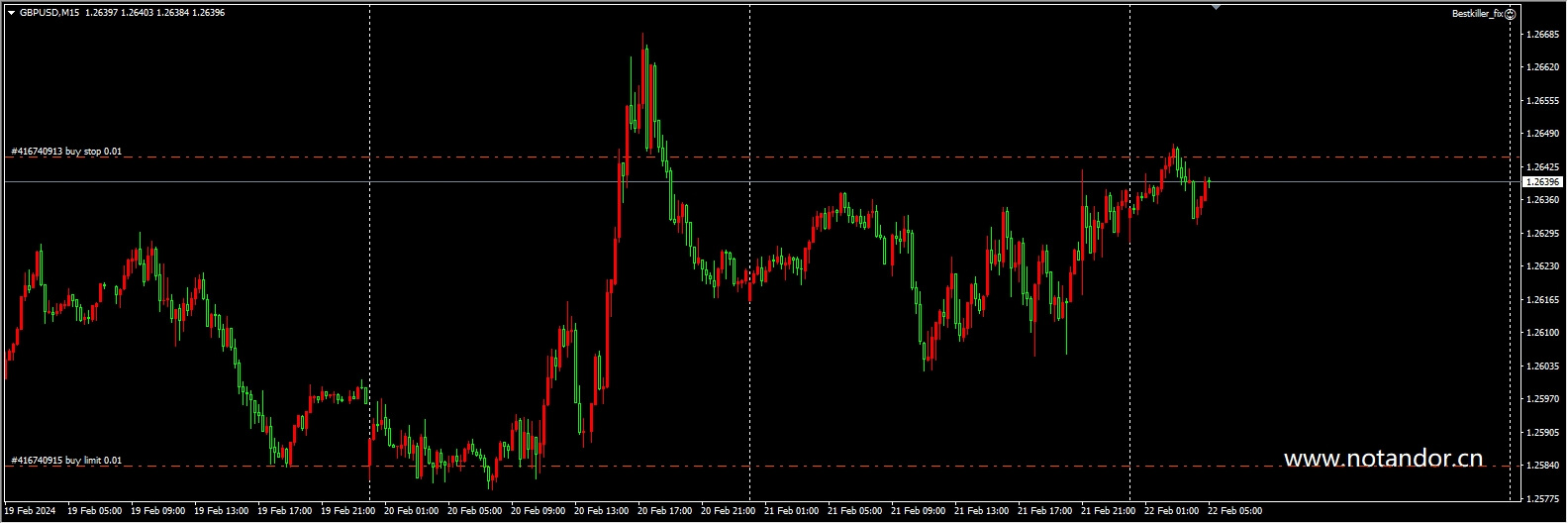Click the 21 Feb 09:00 time label
The width and height of the screenshot is (1568, 524).
pos(919,512)
